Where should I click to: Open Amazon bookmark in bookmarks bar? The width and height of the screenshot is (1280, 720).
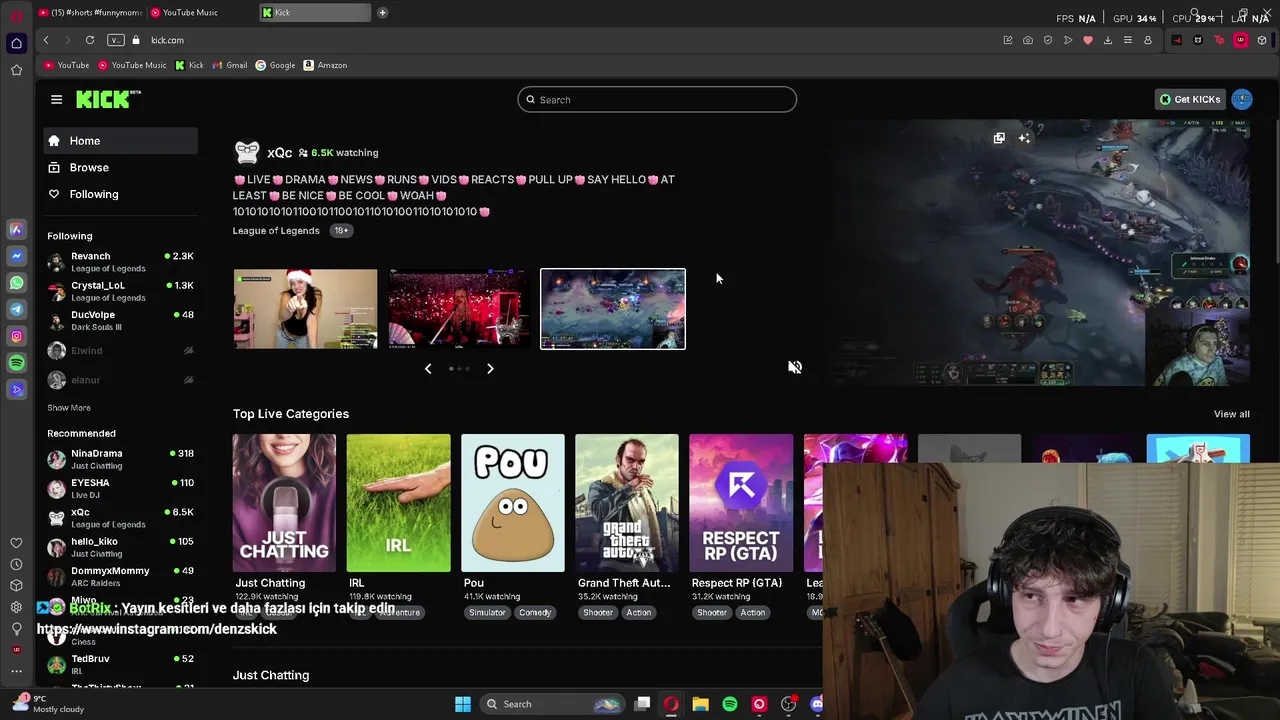click(x=326, y=65)
